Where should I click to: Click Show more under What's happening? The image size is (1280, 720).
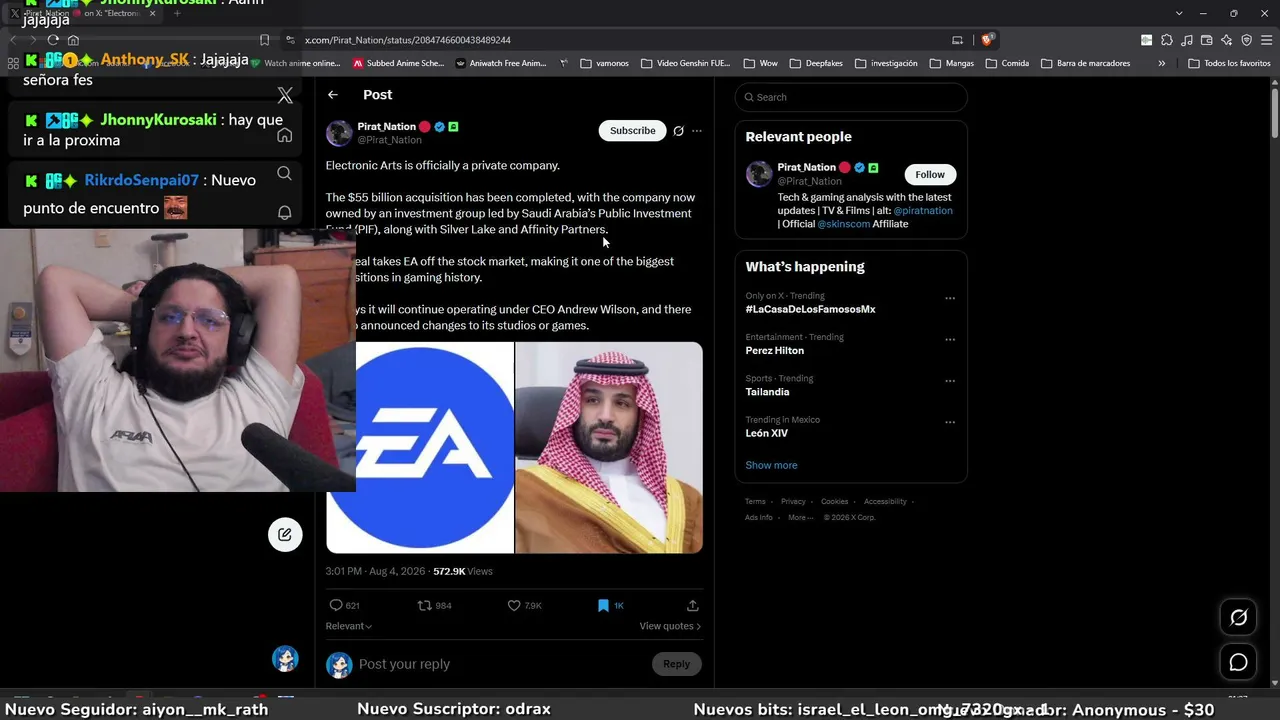pos(771,465)
